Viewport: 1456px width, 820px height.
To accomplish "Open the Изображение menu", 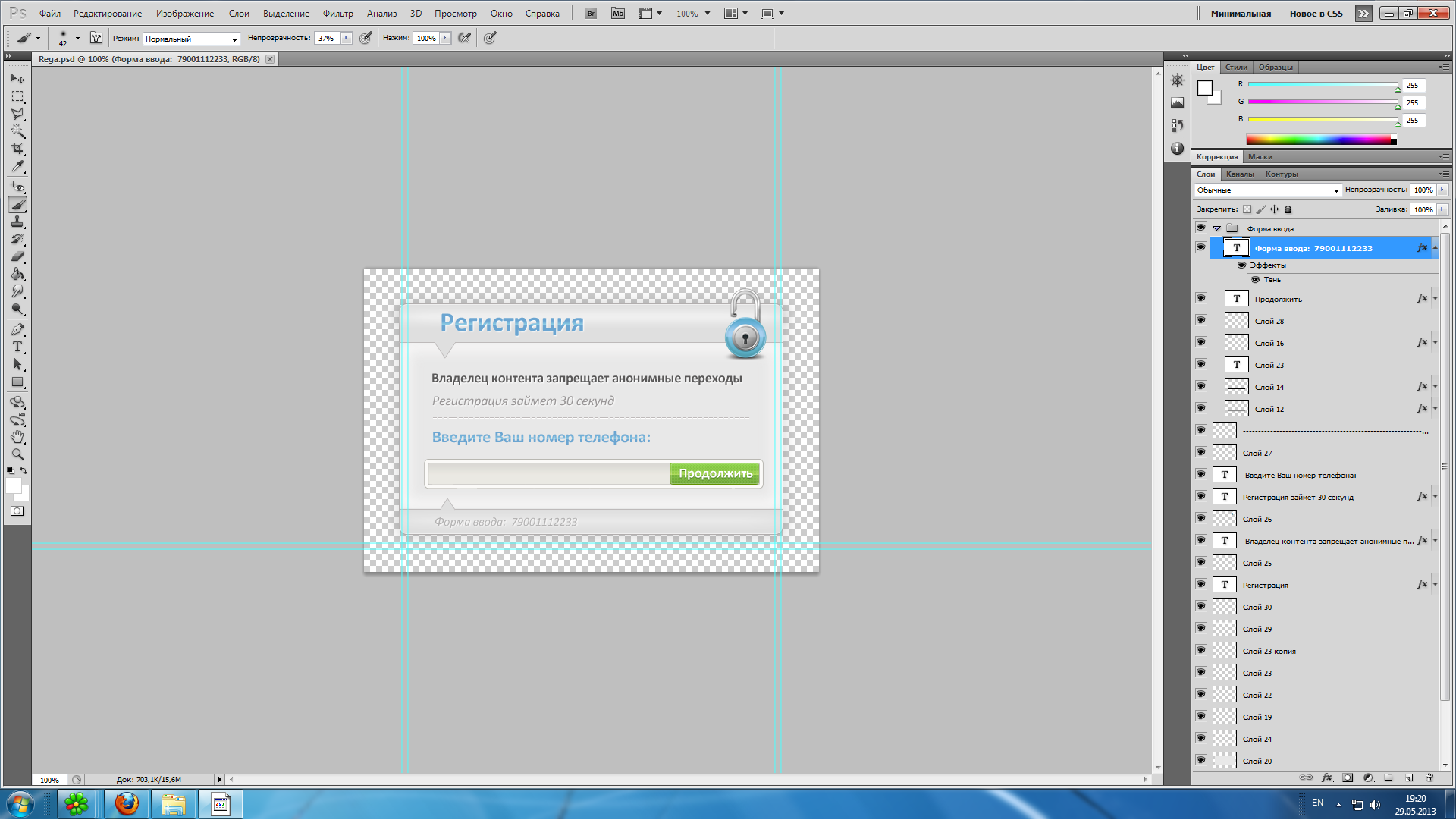I will [x=185, y=14].
